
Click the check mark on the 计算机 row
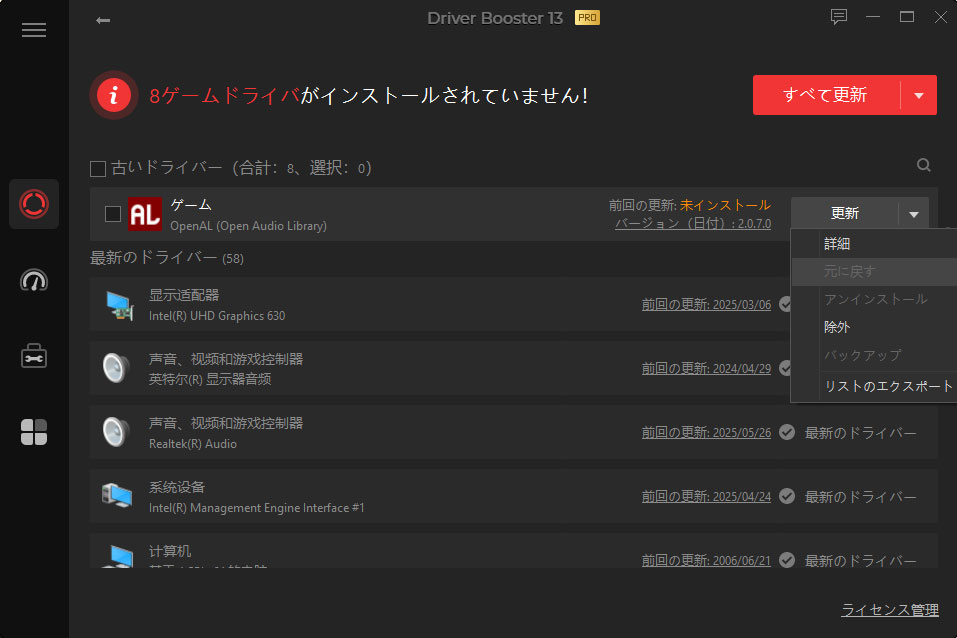pyautogui.click(x=787, y=560)
